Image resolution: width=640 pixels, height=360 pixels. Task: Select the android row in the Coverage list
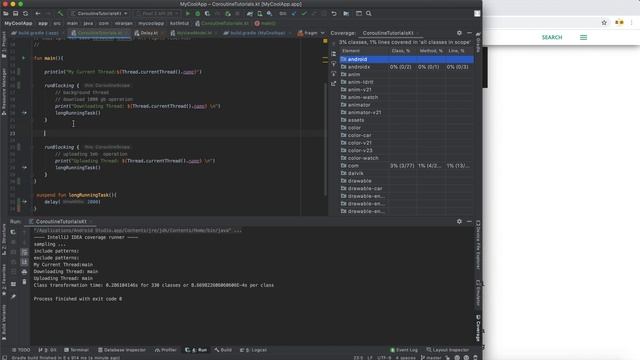point(407,59)
